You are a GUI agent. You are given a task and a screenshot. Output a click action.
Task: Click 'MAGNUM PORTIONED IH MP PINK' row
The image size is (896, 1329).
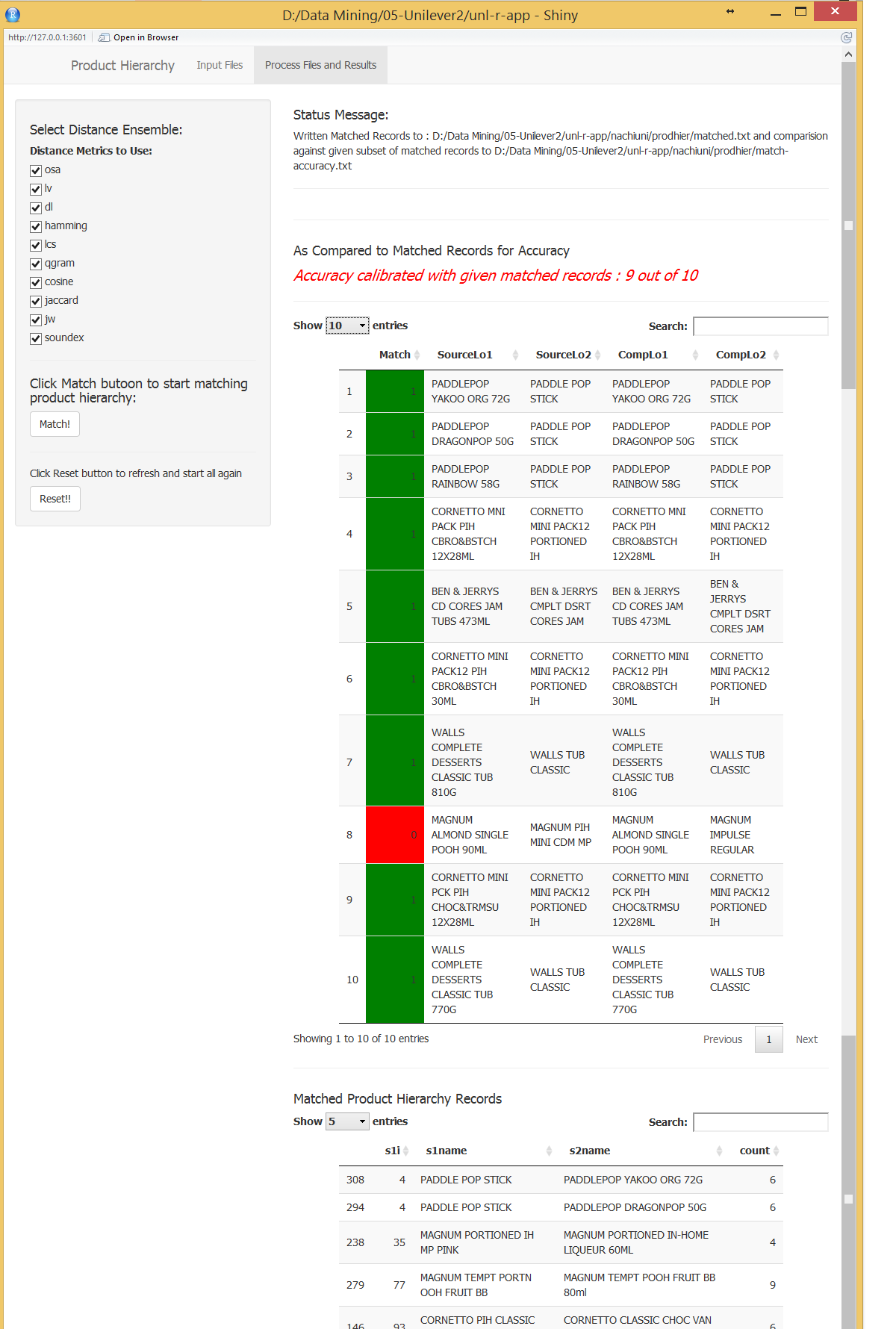pos(561,1242)
